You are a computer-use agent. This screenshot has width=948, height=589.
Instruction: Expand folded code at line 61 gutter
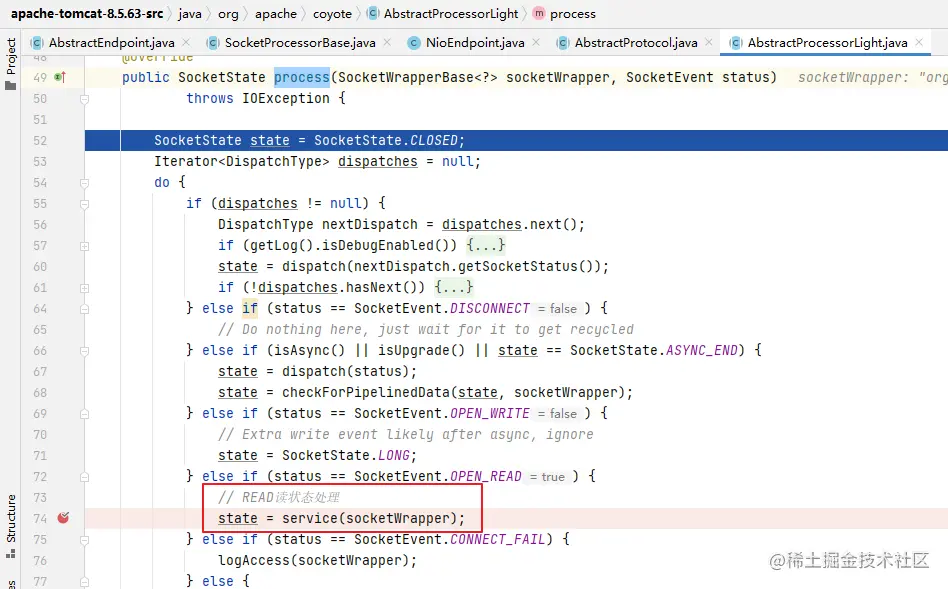pyautogui.click(x=85, y=288)
